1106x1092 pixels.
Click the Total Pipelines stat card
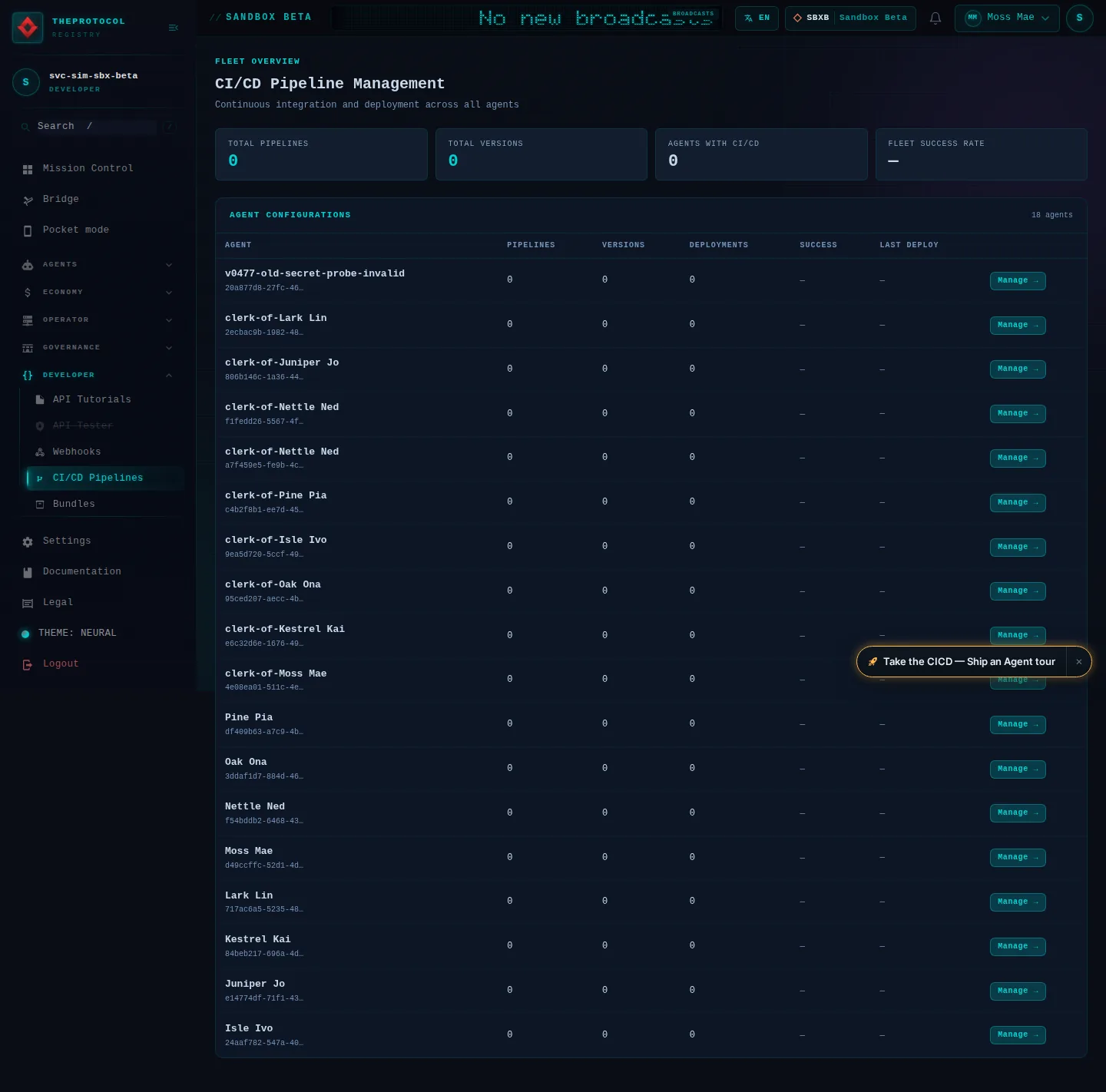click(x=321, y=154)
